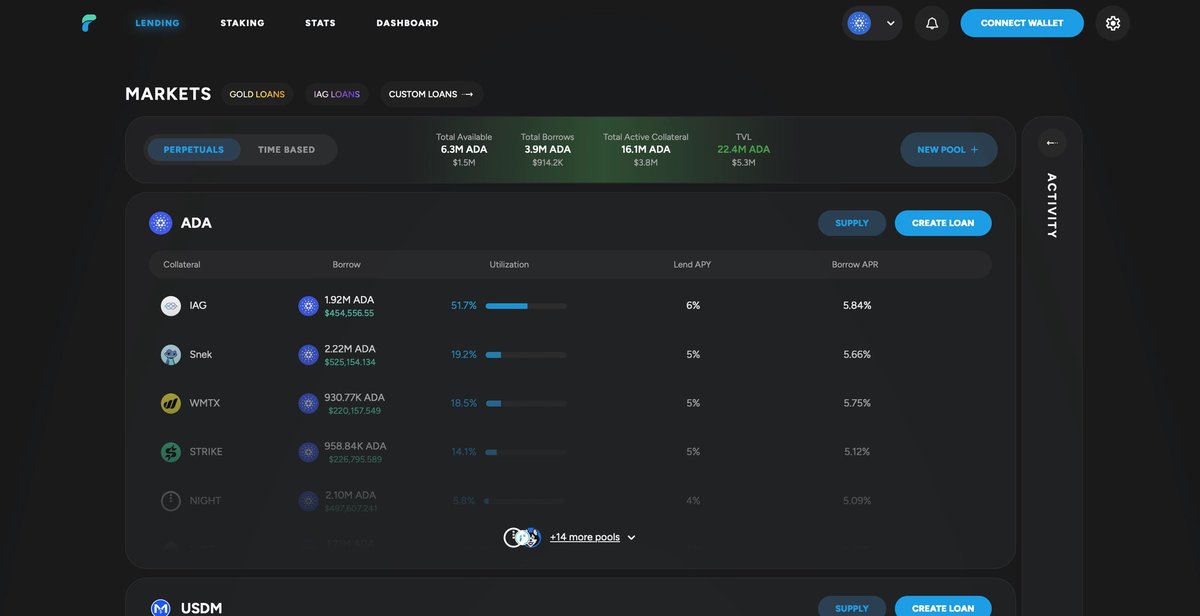Click Create Loan in USDM market
The width and height of the screenshot is (1200, 616).
pyautogui.click(x=943, y=608)
